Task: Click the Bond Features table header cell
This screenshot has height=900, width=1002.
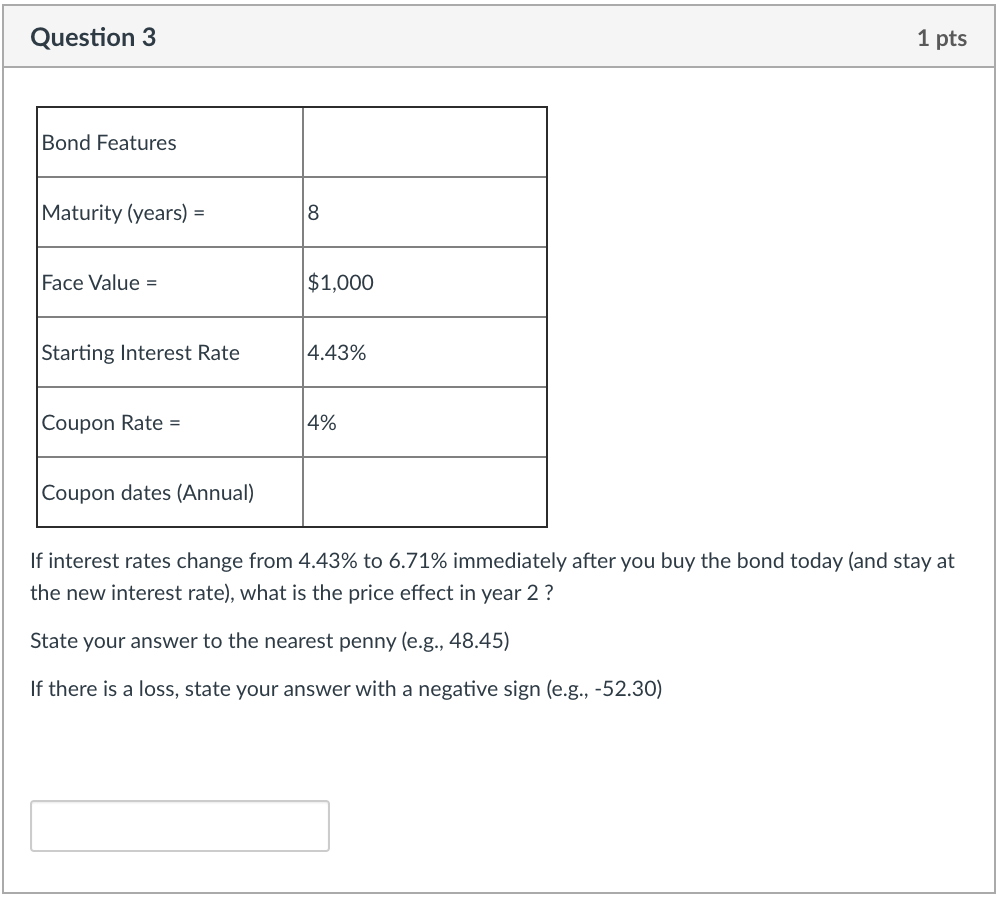Action: tap(107, 142)
